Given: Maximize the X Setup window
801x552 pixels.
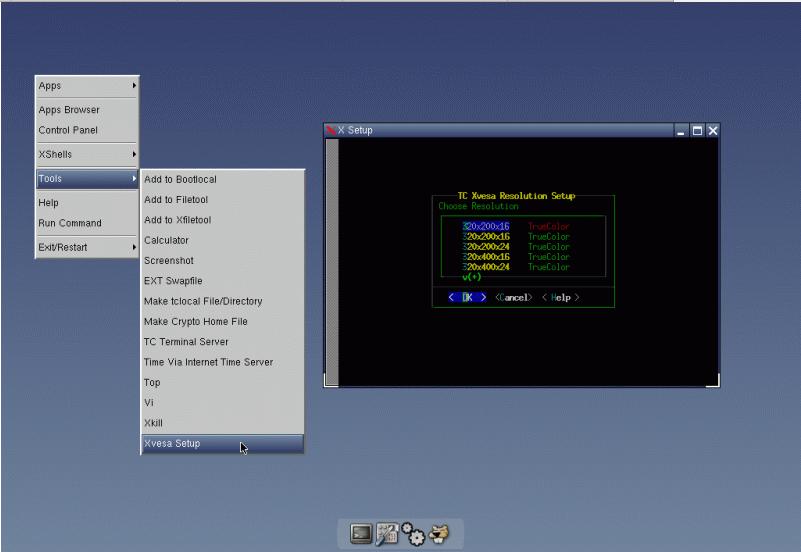Looking at the screenshot, I should tap(697, 131).
